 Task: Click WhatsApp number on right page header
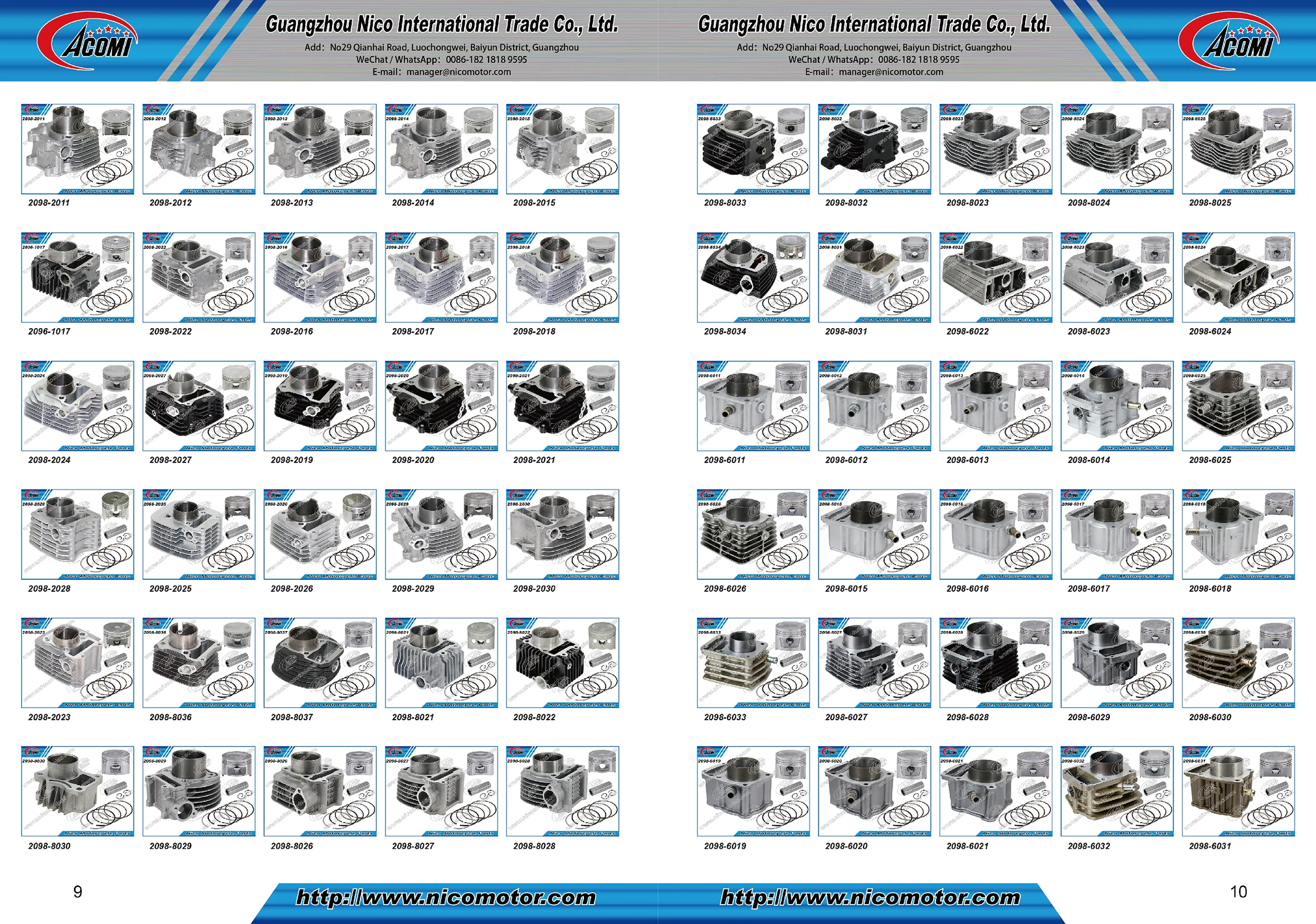pos(918,60)
